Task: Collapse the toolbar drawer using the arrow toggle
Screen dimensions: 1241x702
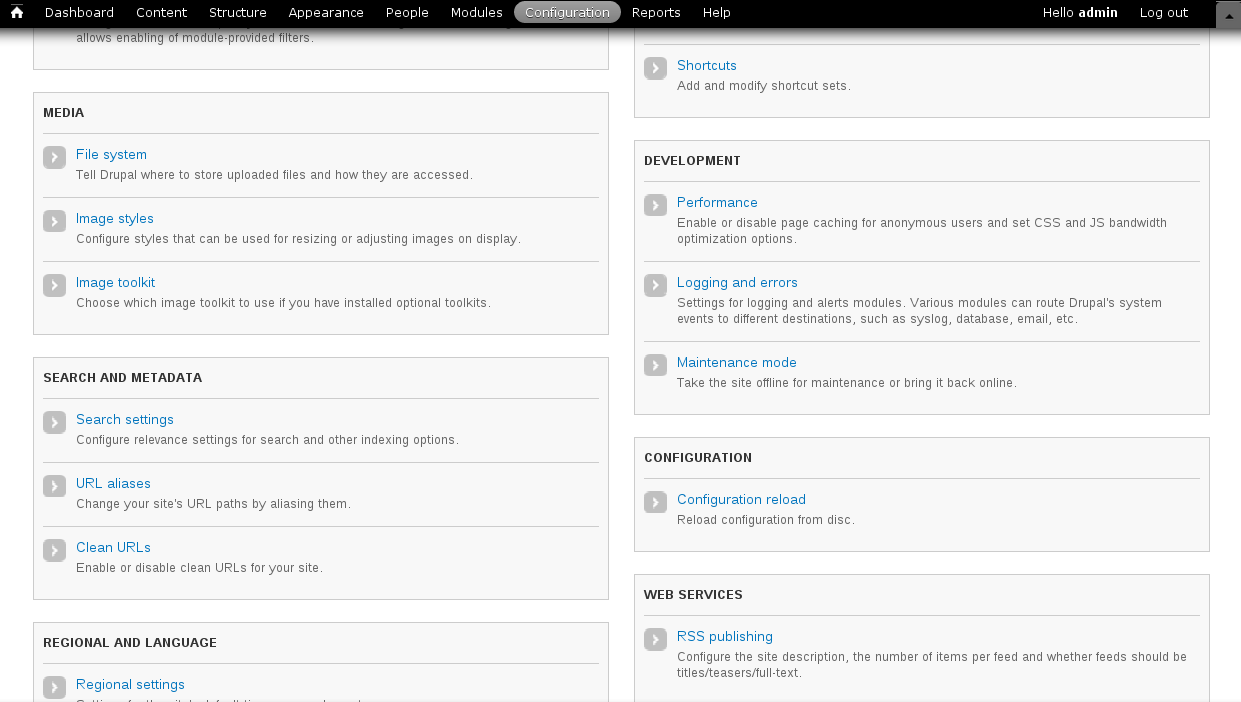Action: (x=1227, y=14)
